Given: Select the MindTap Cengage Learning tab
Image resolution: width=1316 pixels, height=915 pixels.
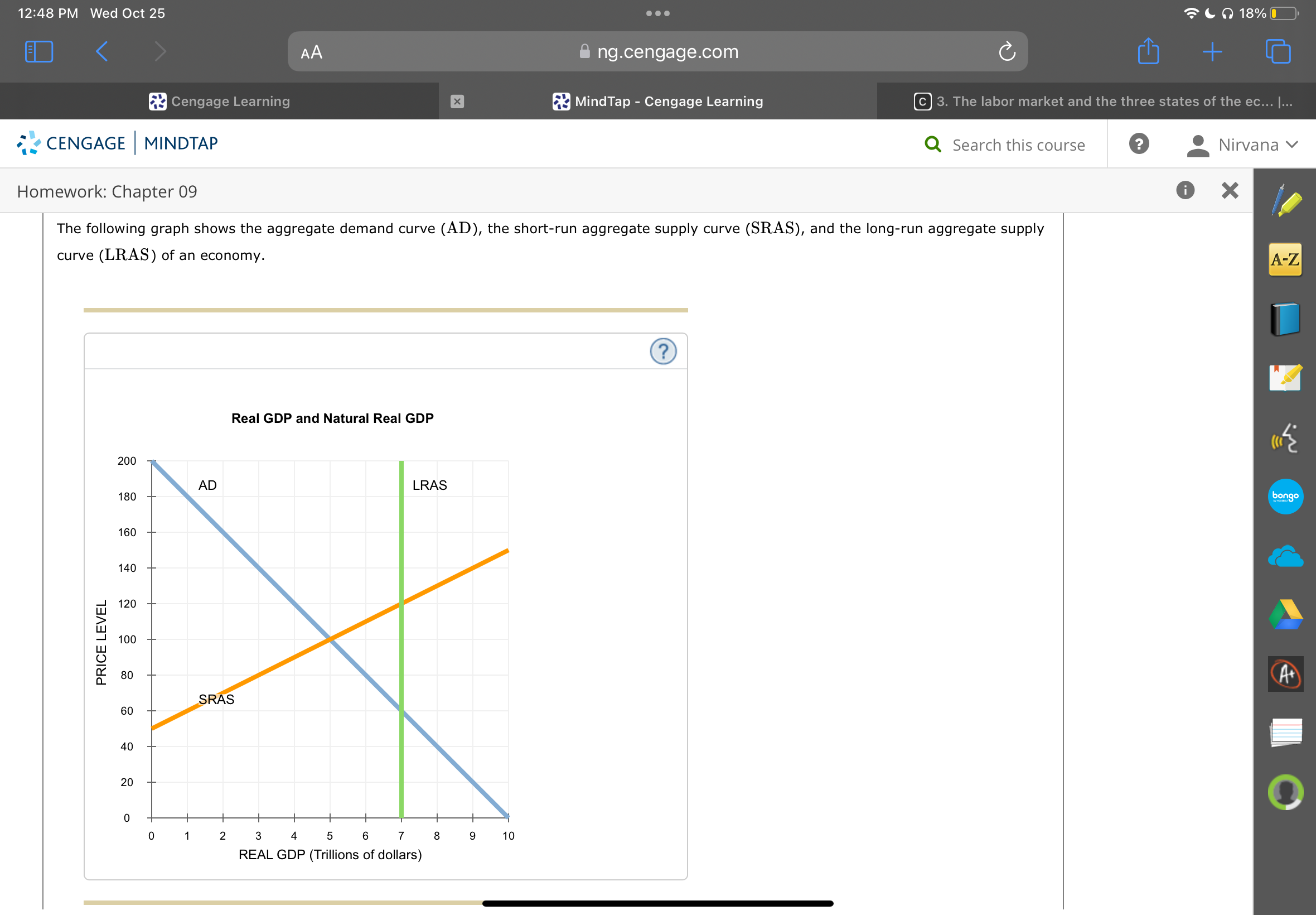Looking at the screenshot, I should (x=660, y=101).
